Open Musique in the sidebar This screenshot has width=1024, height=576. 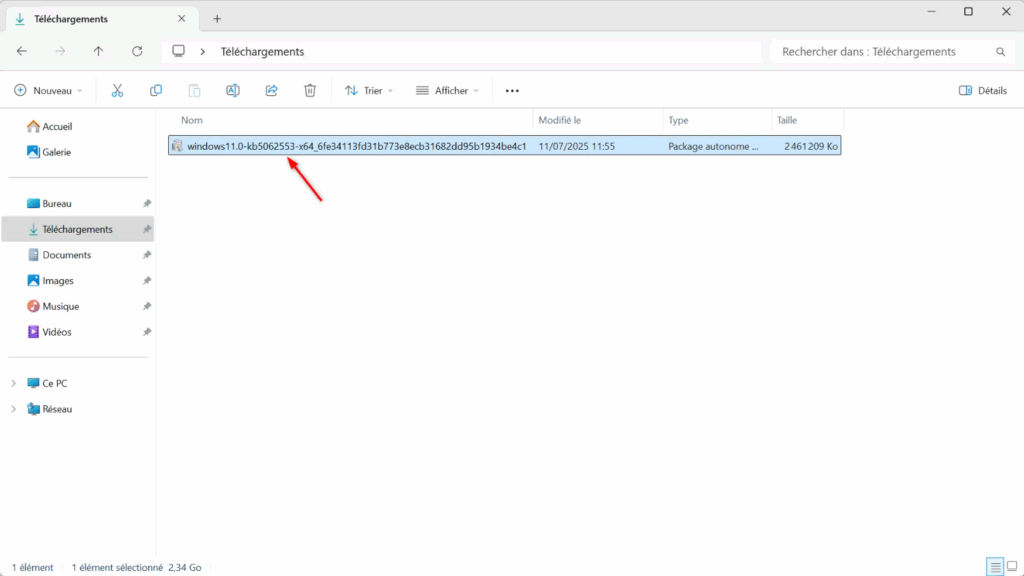(52, 306)
